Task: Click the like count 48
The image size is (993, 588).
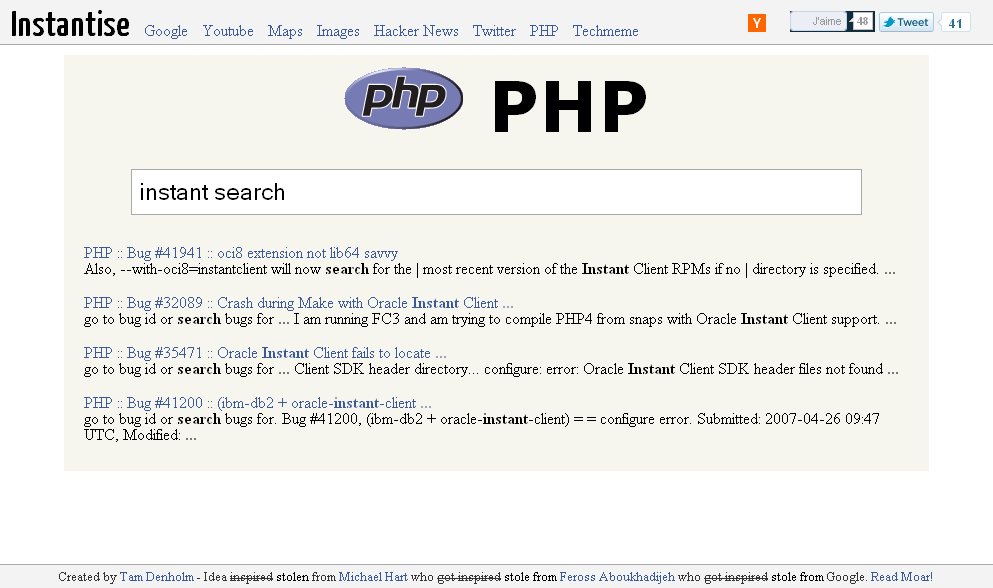Action: (861, 22)
